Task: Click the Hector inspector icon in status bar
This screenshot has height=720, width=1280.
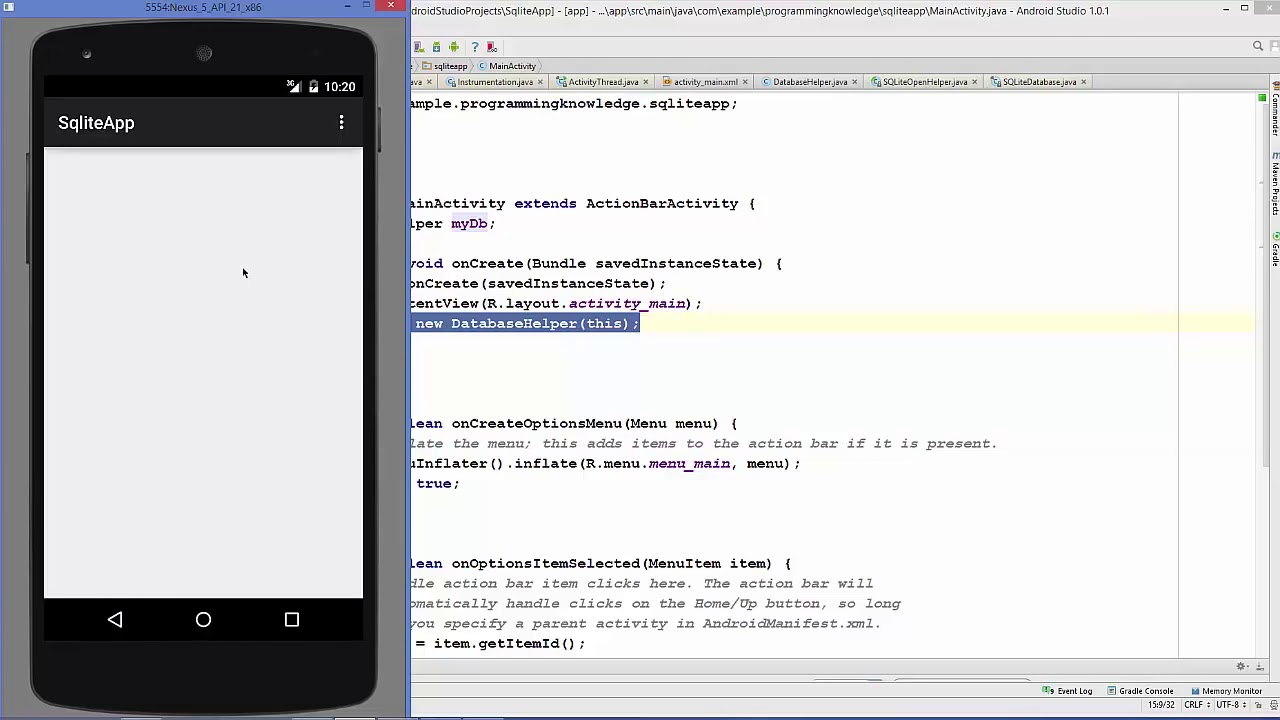Action: click(x=1273, y=705)
